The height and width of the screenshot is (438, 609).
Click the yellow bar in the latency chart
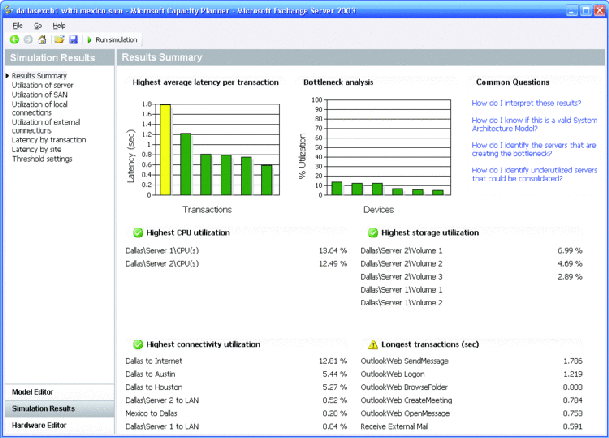coord(165,149)
